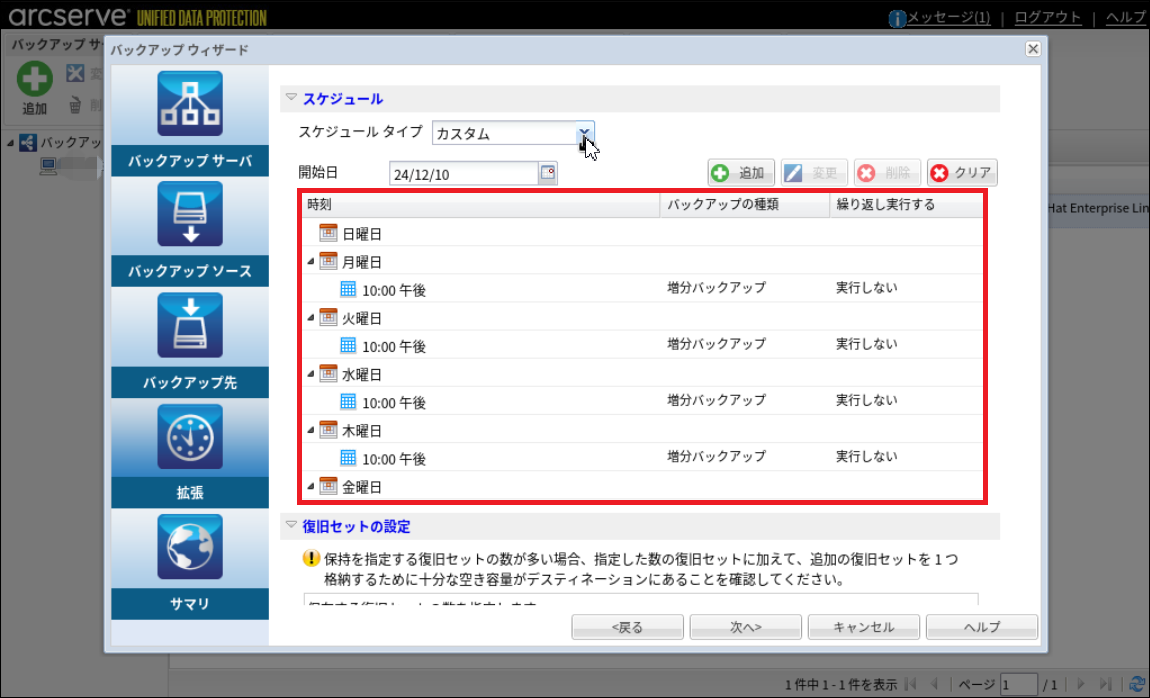Image resolution: width=1150 pixels, height=698 pixels.
Task: Open the start date calendar picker
Action: 547,173
